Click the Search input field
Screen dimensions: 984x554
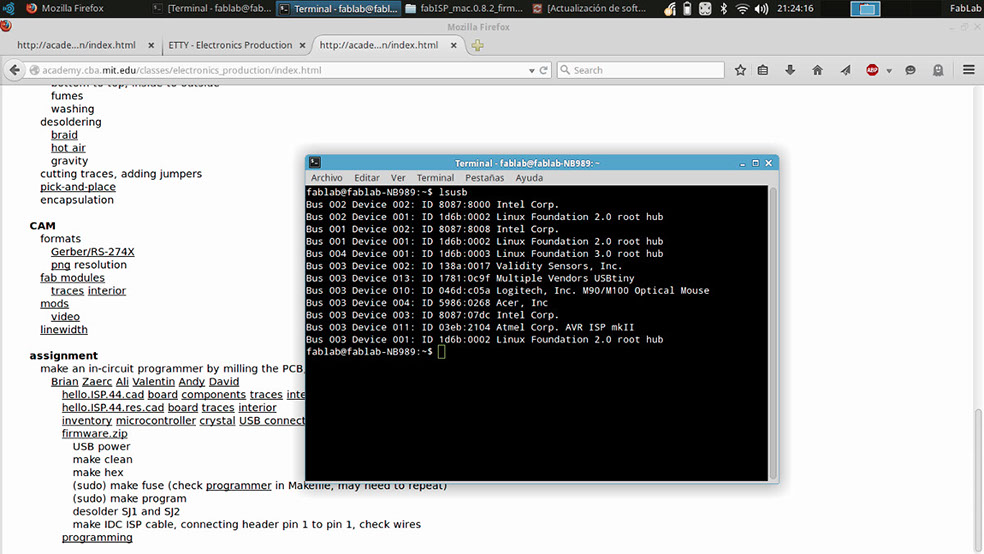pyautogui.click(x=641, y=70)
